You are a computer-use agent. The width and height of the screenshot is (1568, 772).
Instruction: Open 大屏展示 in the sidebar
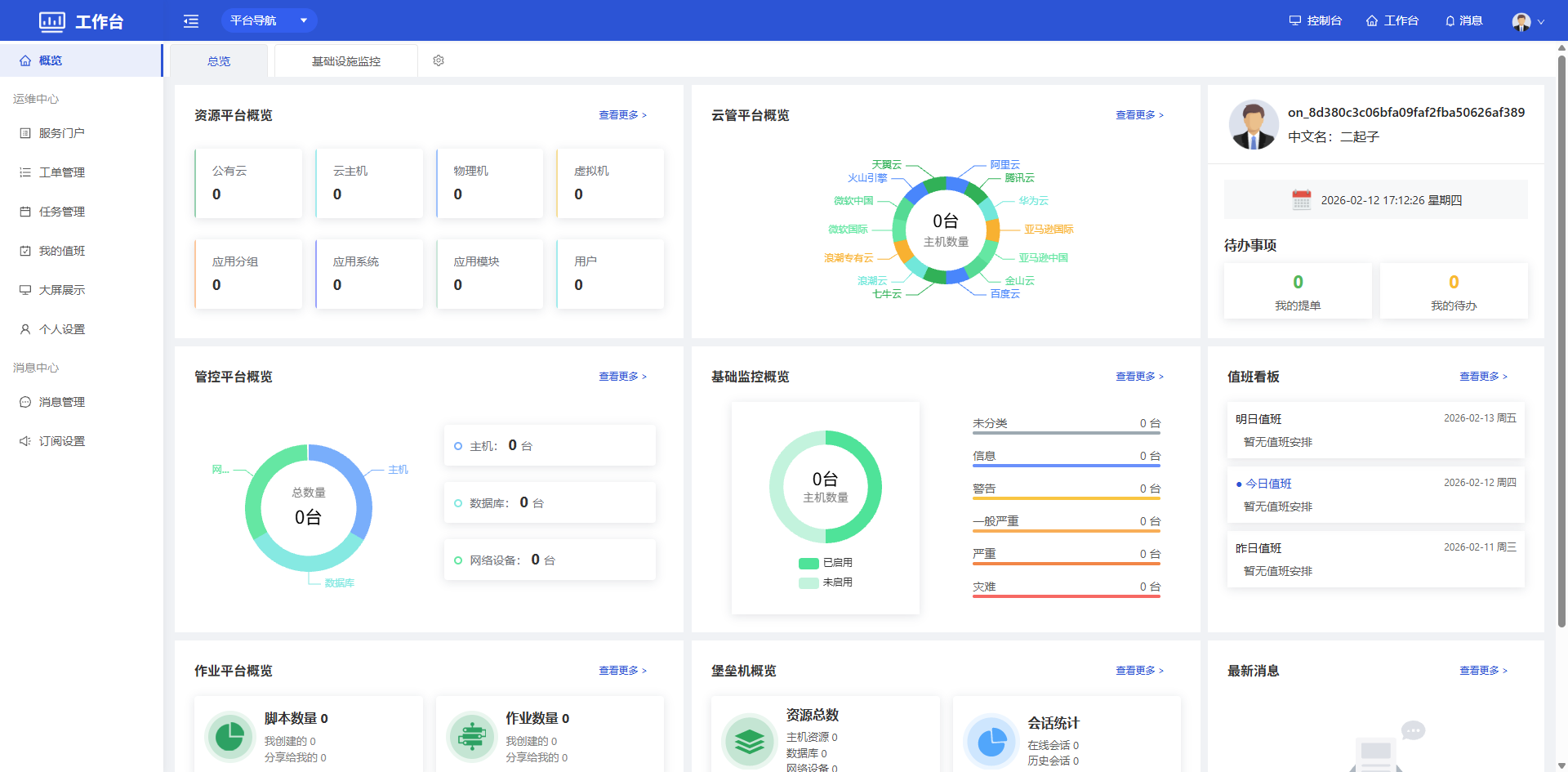(x=62, y=290)
